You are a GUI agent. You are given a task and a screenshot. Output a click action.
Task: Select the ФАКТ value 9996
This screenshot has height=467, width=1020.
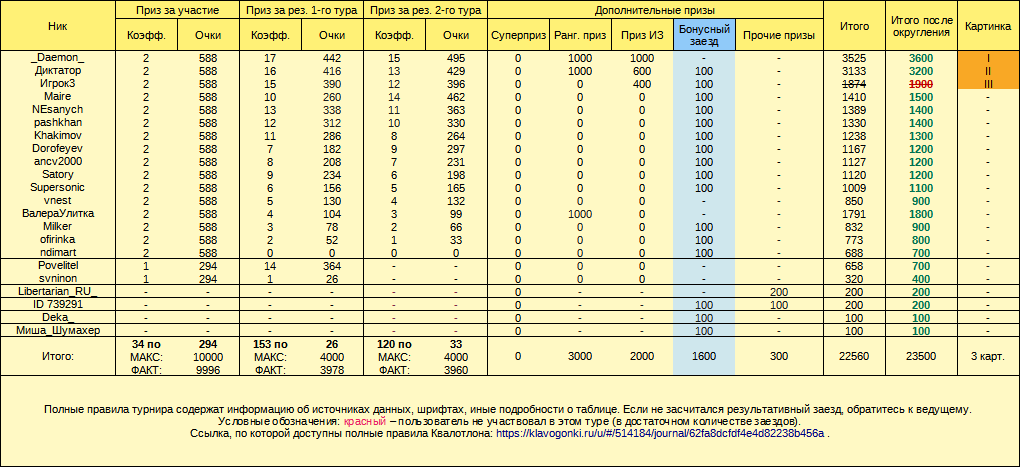point(208,369)
